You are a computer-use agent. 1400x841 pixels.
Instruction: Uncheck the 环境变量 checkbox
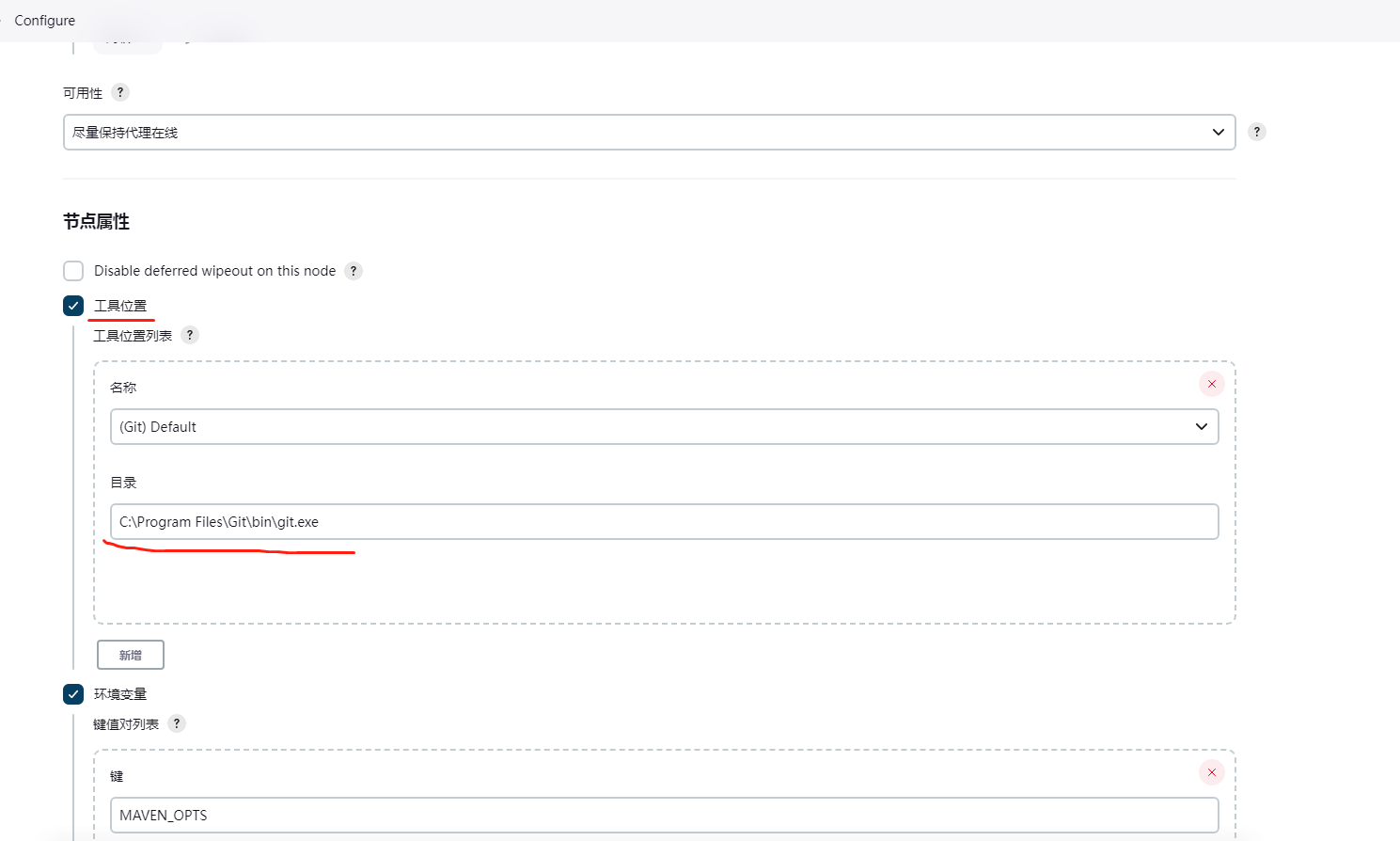[73, 694]
